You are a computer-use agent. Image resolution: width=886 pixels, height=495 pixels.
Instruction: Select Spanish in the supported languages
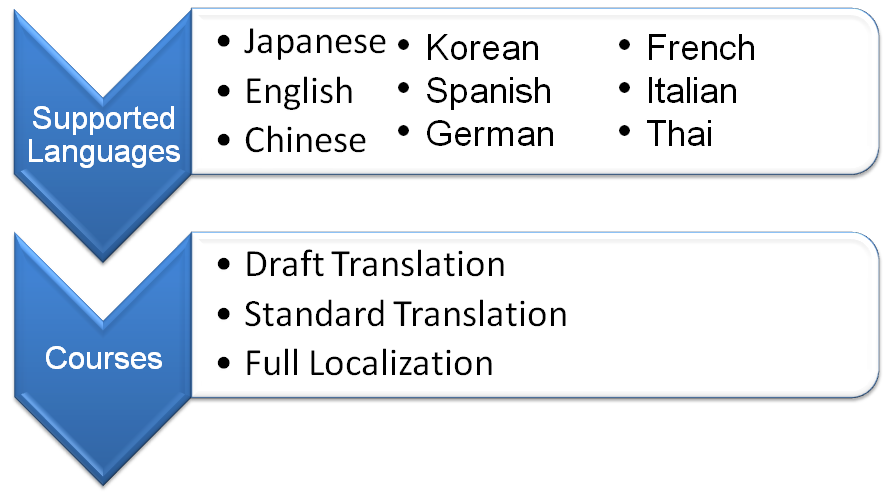pos(488,91)
